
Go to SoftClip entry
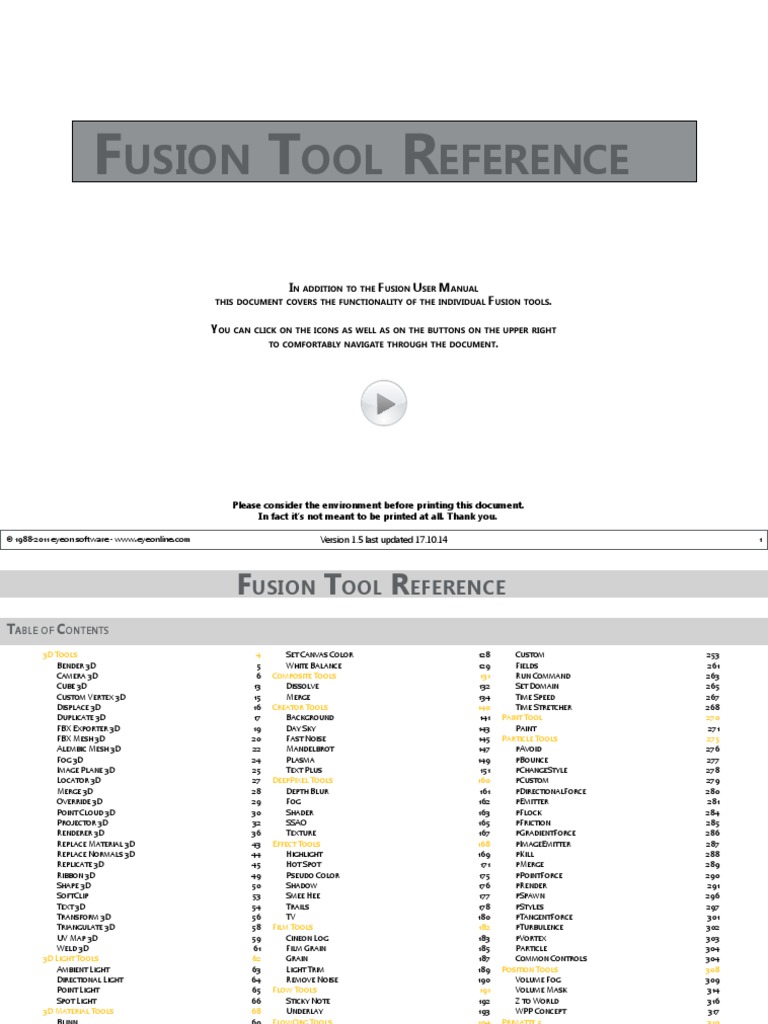(x=72, y=895)
